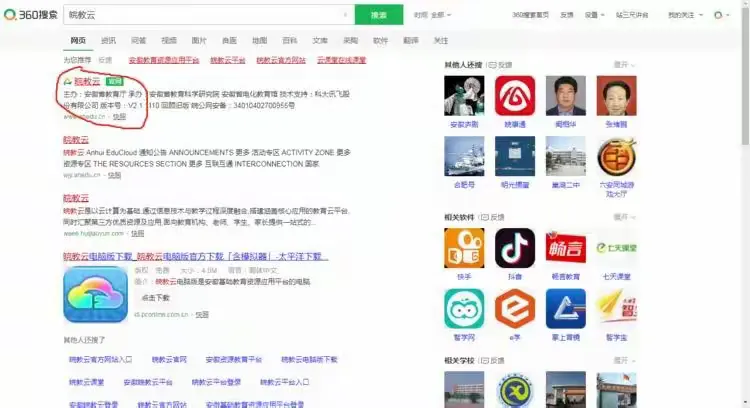Image resolution: width=750 pixels, height=408 pixels.
Task: Click the red 畅言教育 icon
Action: click(565, 248)
